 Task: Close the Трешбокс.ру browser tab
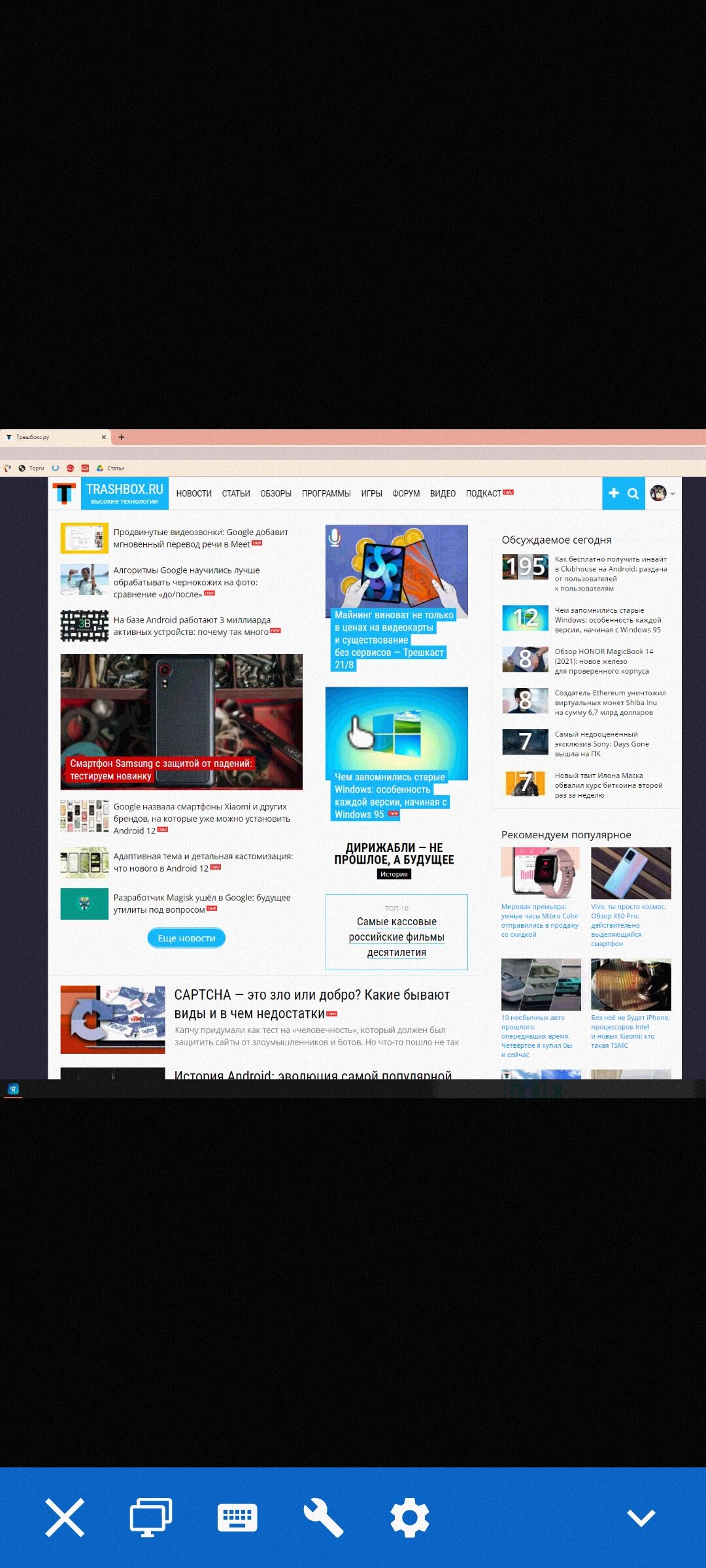pos(103,437)
